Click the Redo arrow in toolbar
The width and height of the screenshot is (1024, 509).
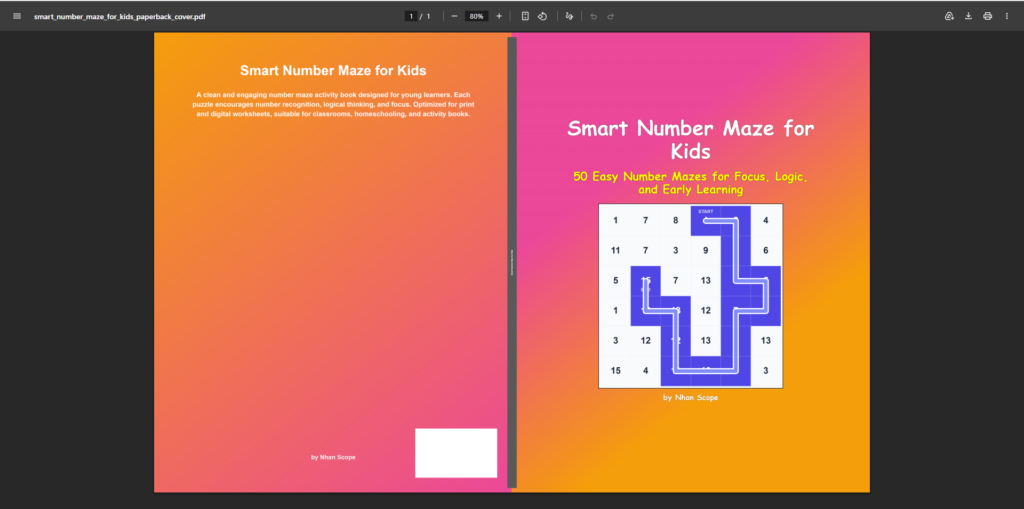tap(610, 16)
